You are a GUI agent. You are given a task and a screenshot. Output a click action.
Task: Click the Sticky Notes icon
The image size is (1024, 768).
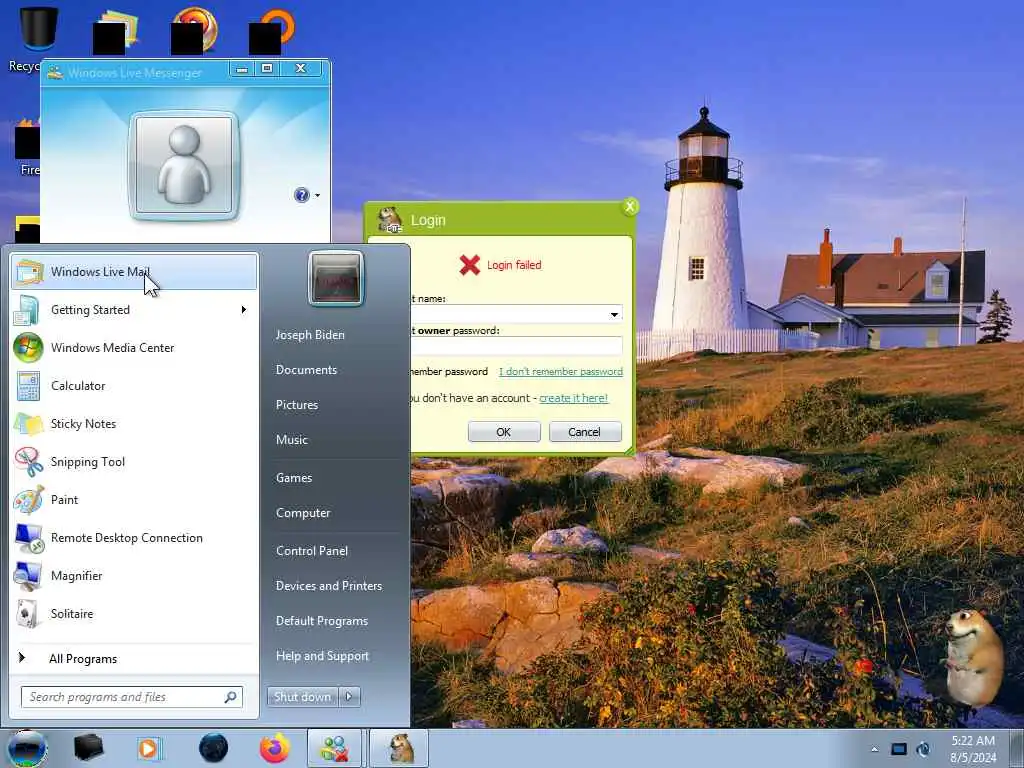[x=28, y=424]
